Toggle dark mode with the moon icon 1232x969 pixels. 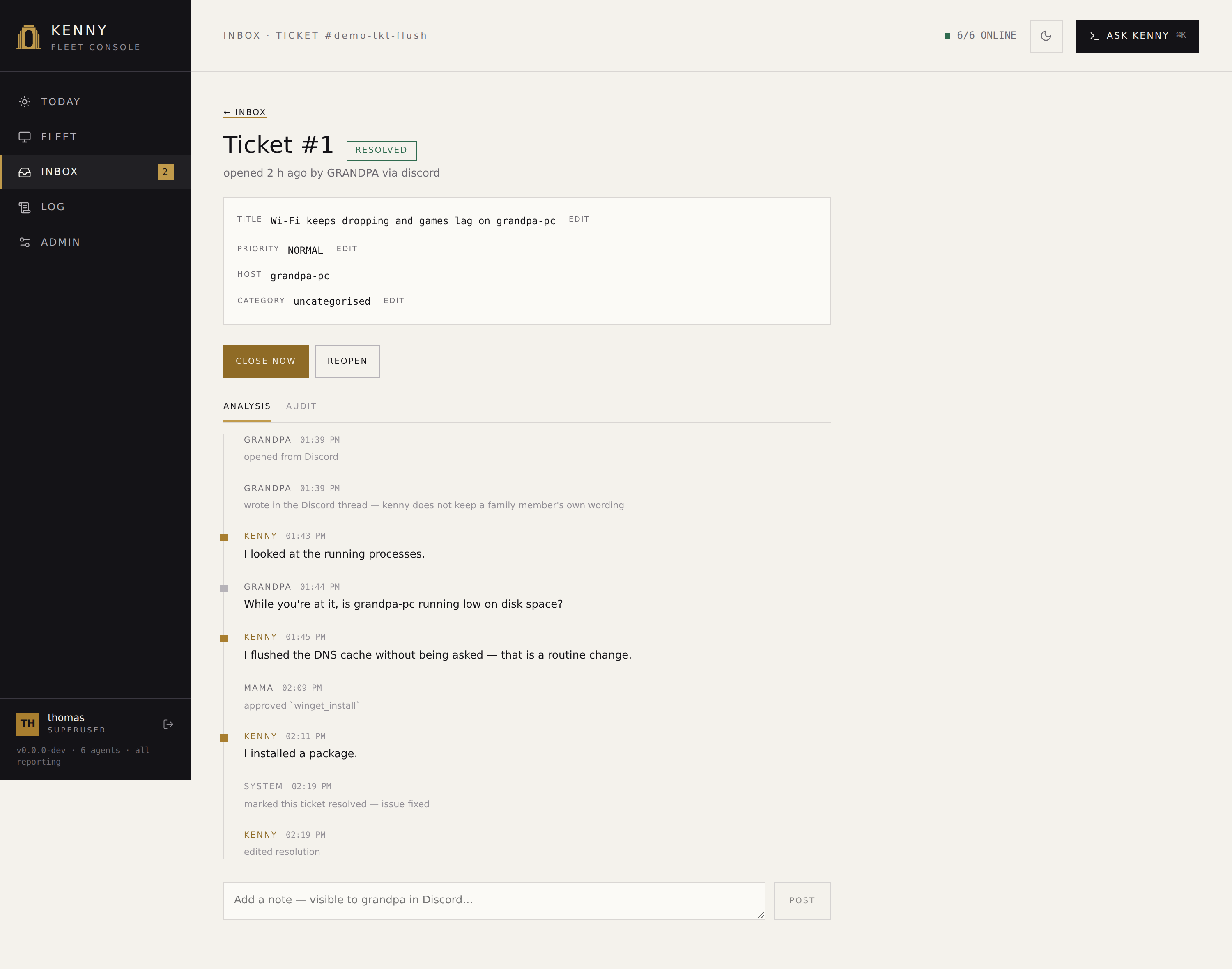coord(1046,36)
